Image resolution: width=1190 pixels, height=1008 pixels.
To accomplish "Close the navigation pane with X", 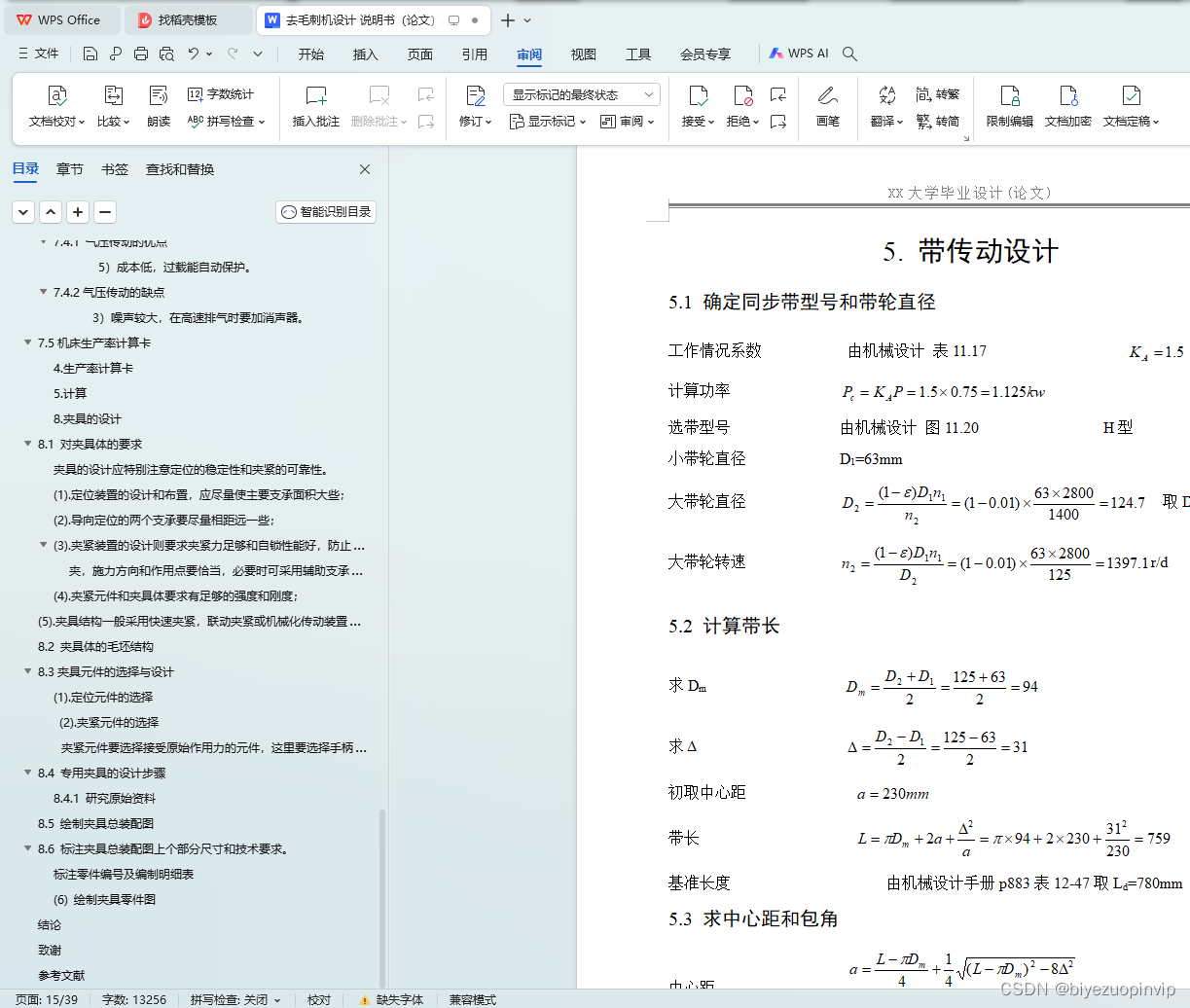I will click(365, 169).
